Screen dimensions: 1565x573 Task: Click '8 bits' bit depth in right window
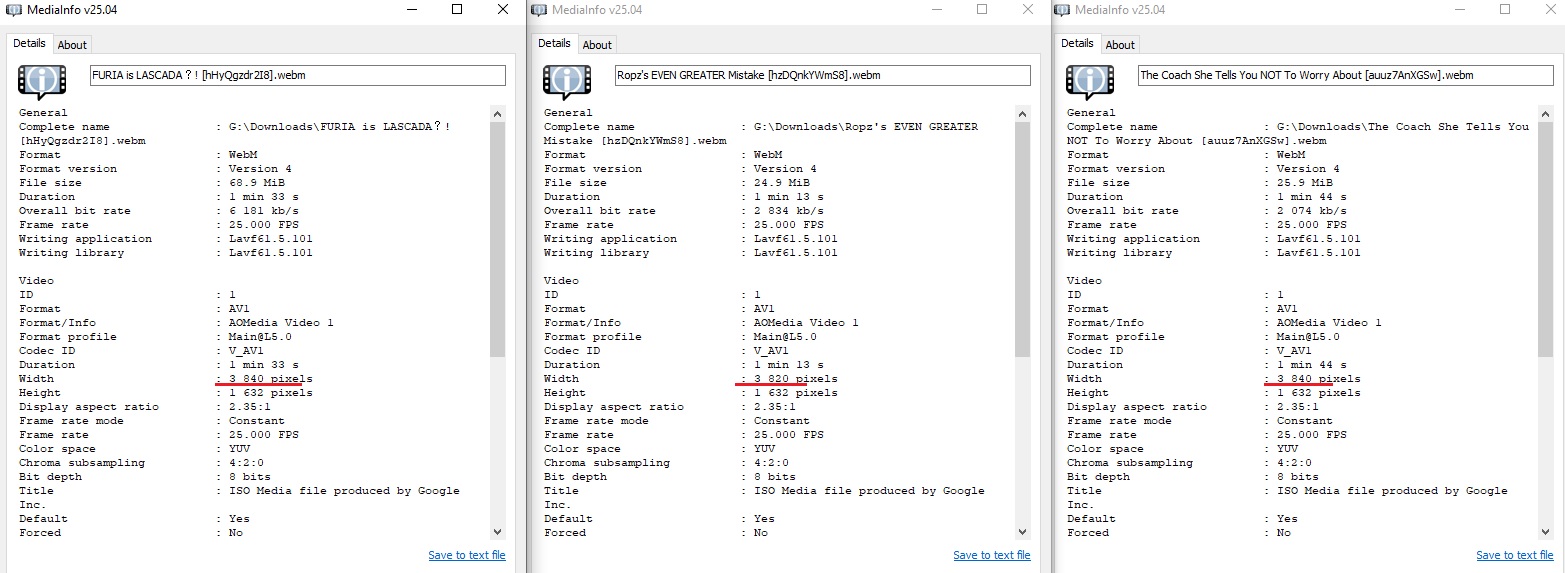pos(1298,477)
